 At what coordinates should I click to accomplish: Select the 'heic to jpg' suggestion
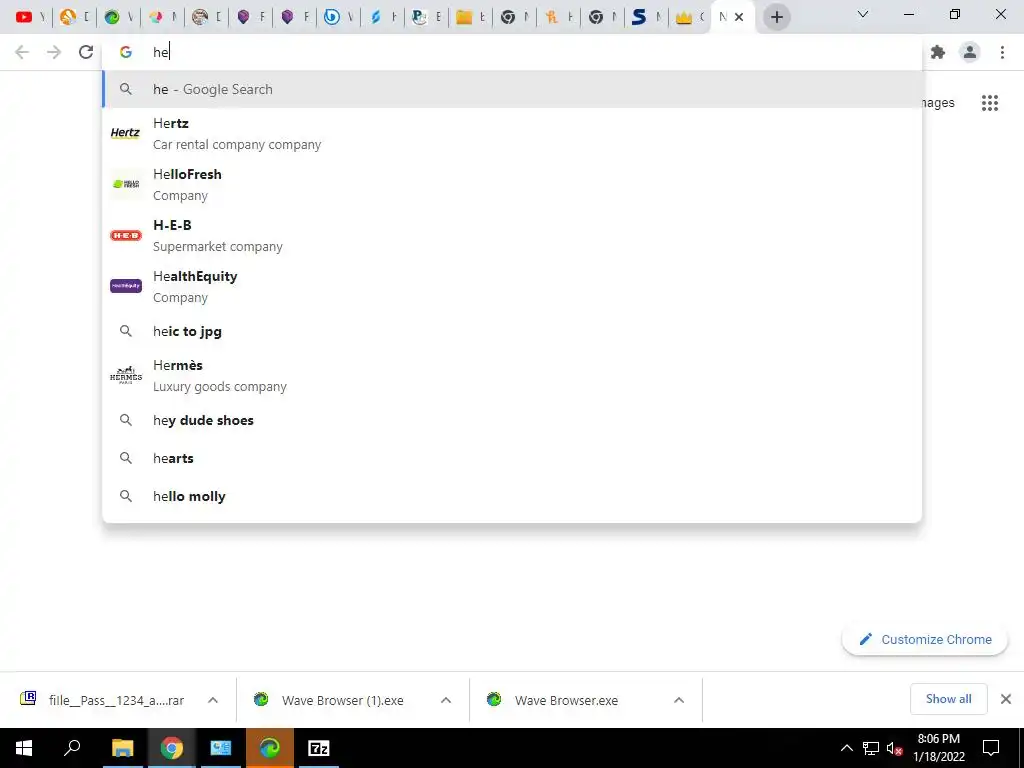[512, 331]
